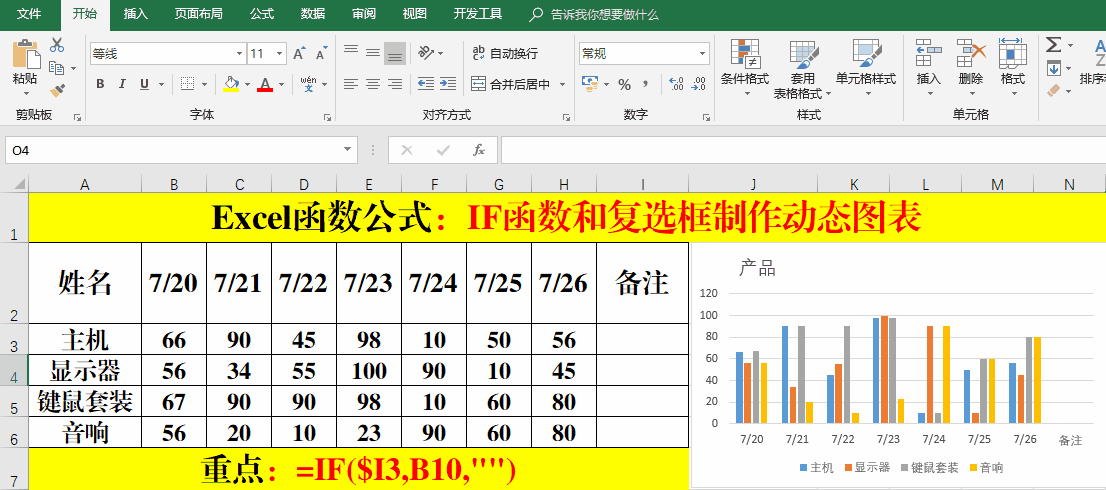Select the Format Painter brush icon
This screenshot has width=1106, height=490.
[57, 90]
